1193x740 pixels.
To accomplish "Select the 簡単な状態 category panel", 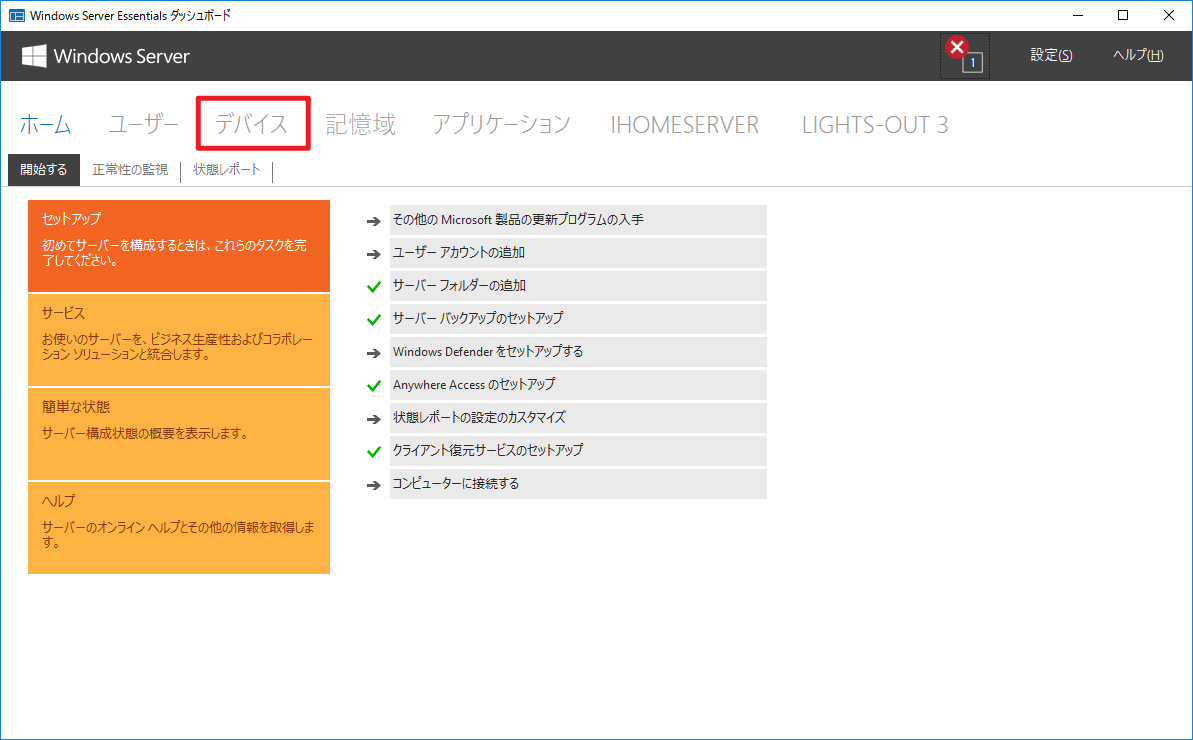I will click(x=179, y=434).
